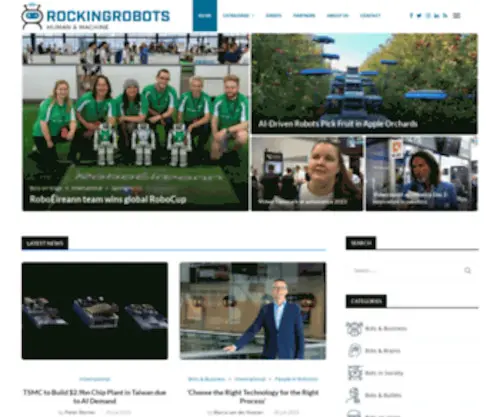Open the Contact navigation item
The width and height of the screenshot is (500, 417).
[370, 16]
